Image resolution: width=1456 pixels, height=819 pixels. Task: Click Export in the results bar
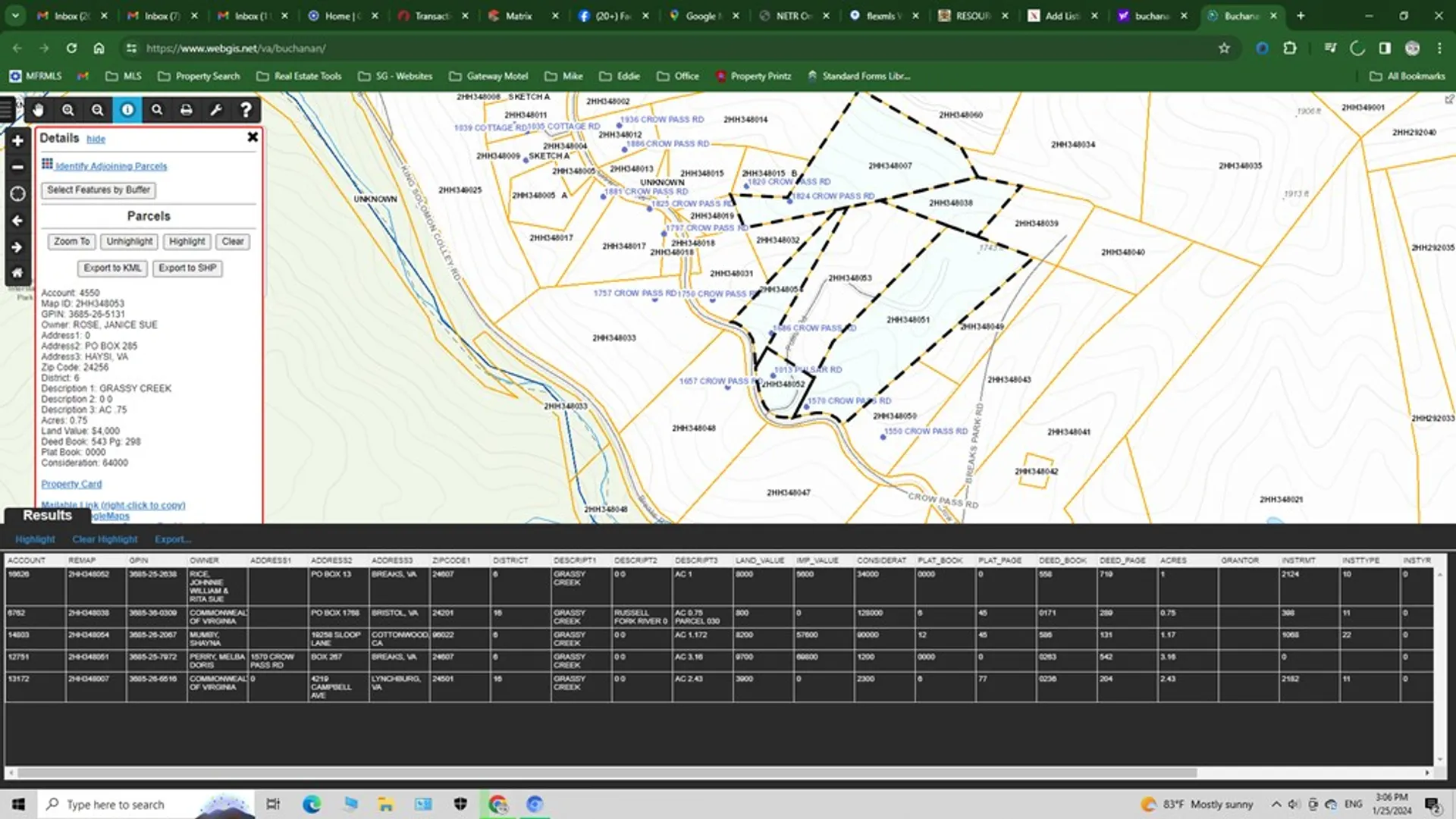(173, 539)
